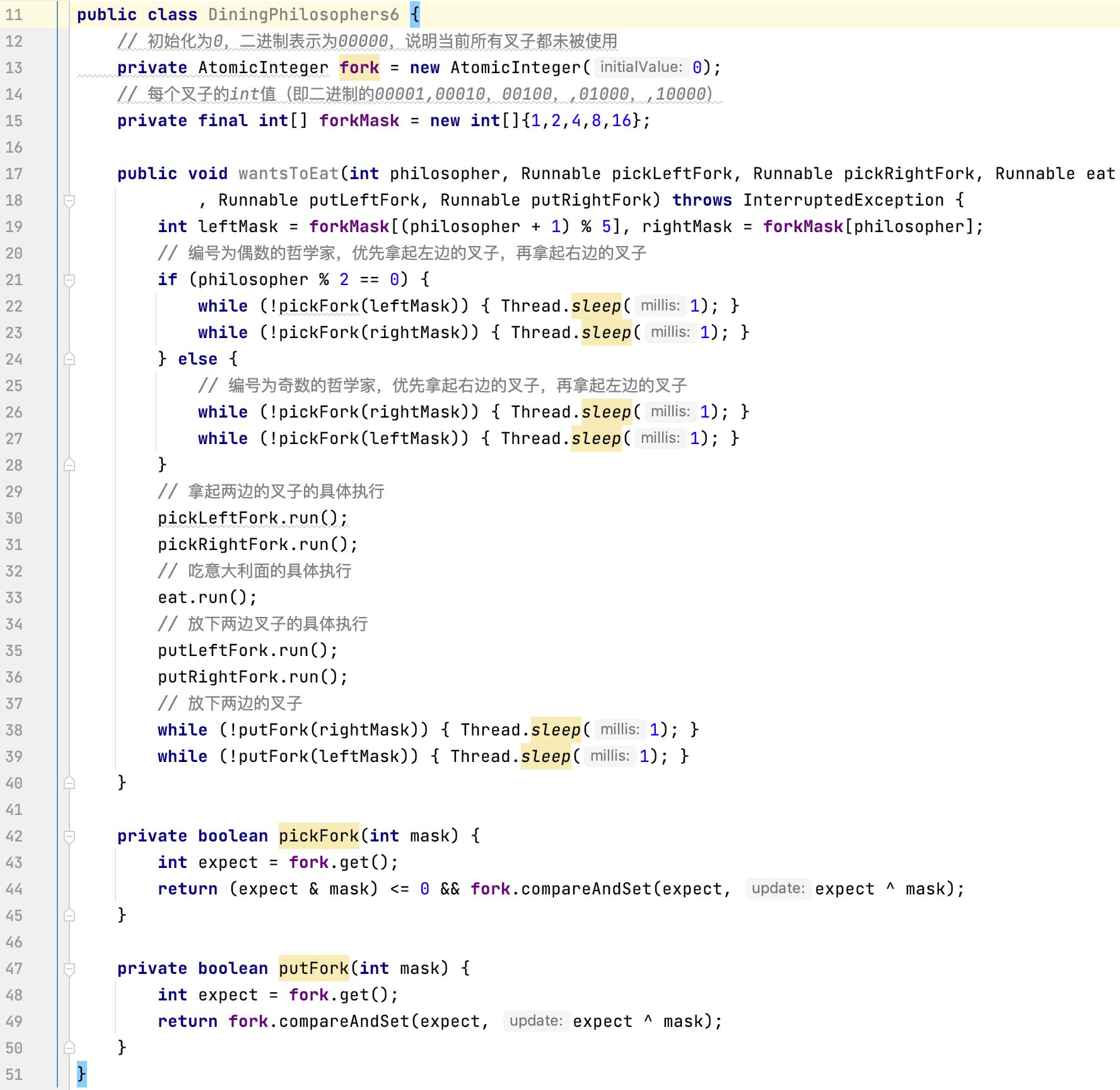Click the comment on line 20

pos(402,253)
